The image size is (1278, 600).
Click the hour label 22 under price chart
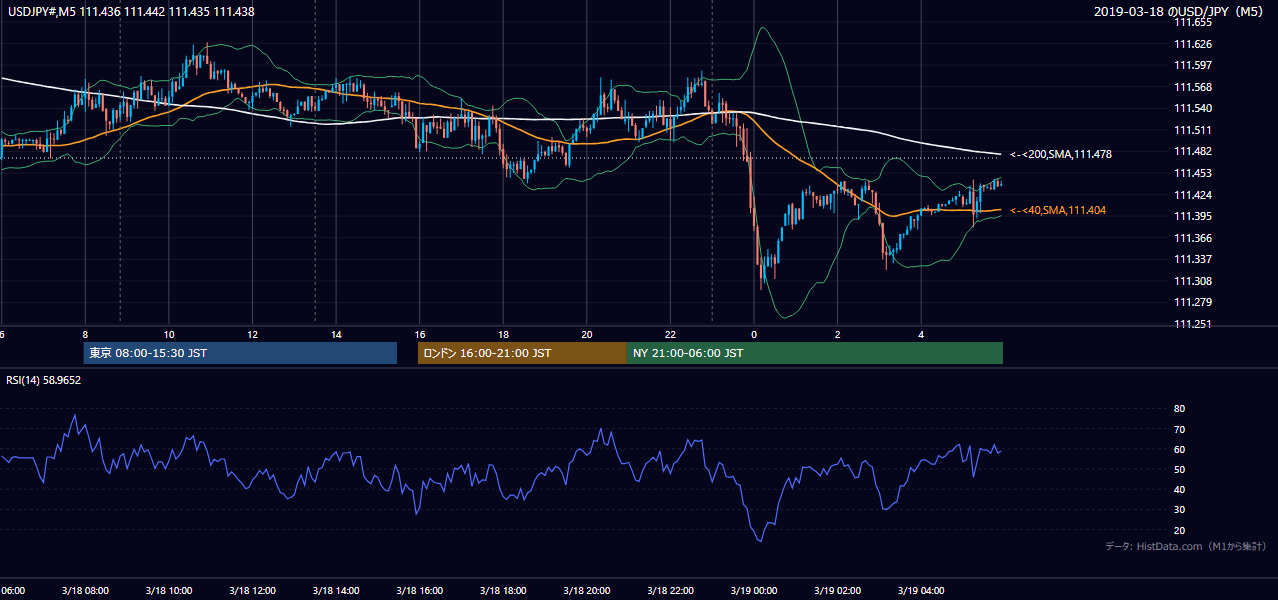click(x=671, y=335)
